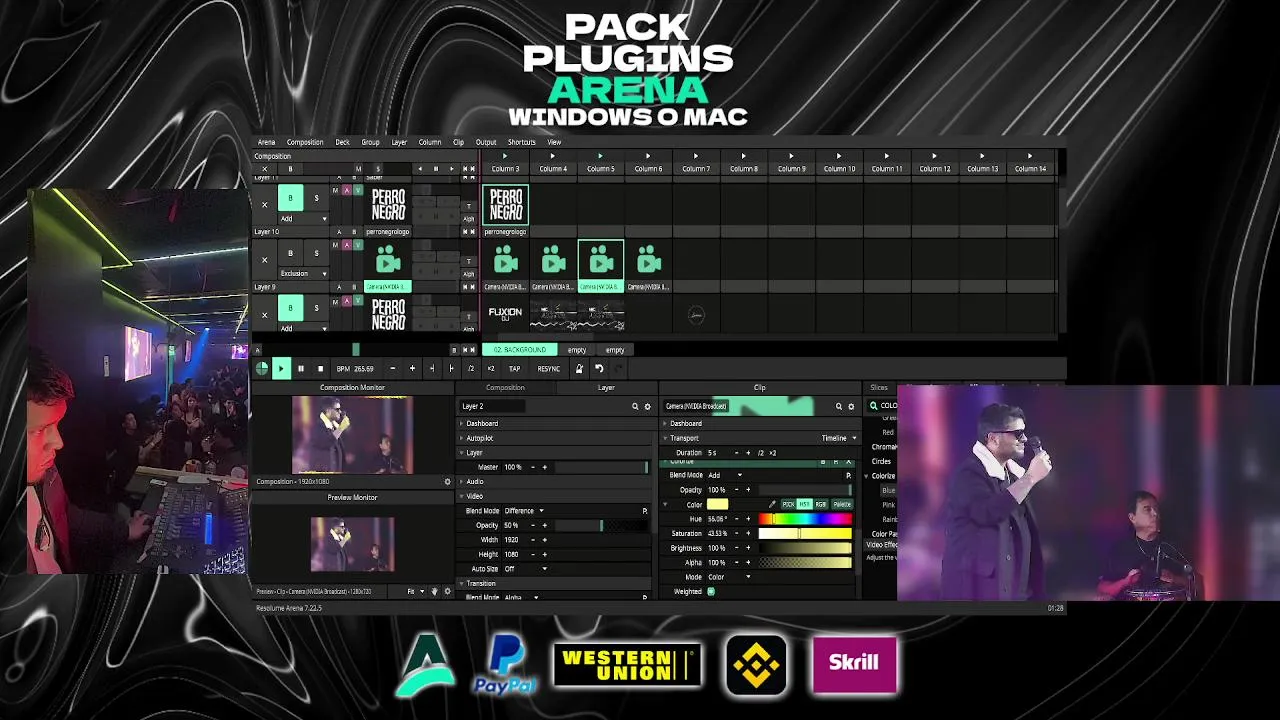
Task: Click the TAP tempo button
Action: point(514,369)
